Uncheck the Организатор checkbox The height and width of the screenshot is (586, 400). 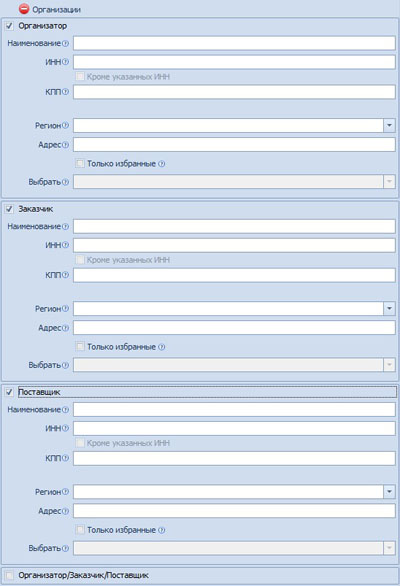click(9, 26)
